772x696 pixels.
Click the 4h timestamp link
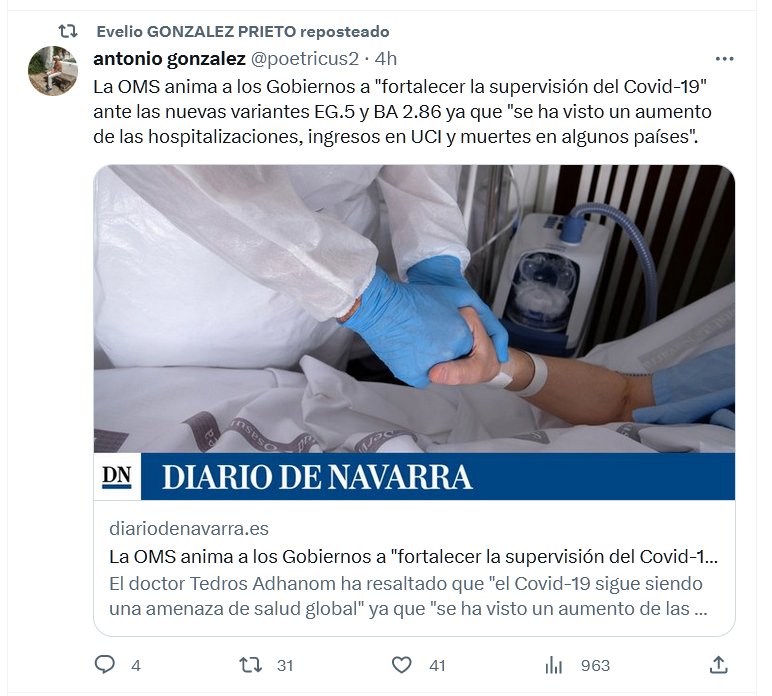(x=386, y=59)
